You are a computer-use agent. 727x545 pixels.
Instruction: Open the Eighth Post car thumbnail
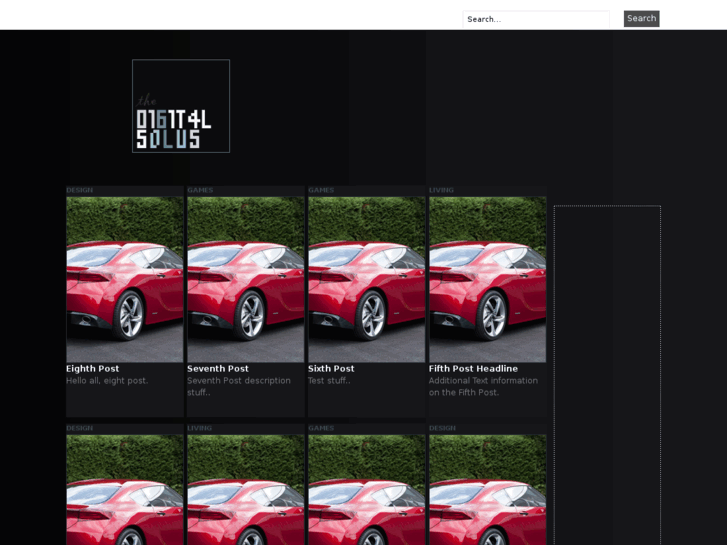coord(125,279)
